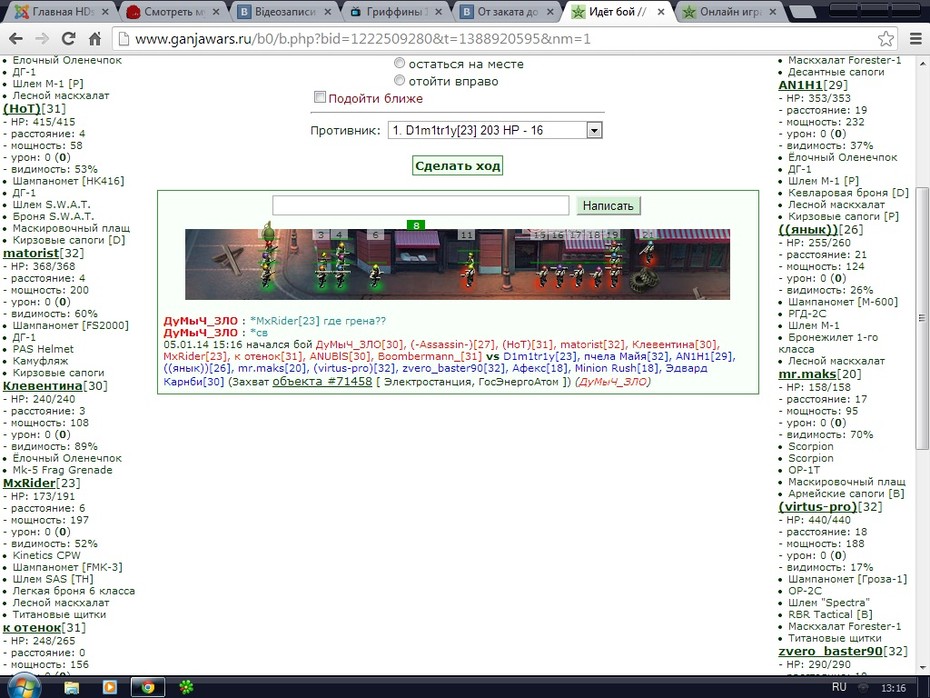Open the MxRider player profile link

click(29, 483)
